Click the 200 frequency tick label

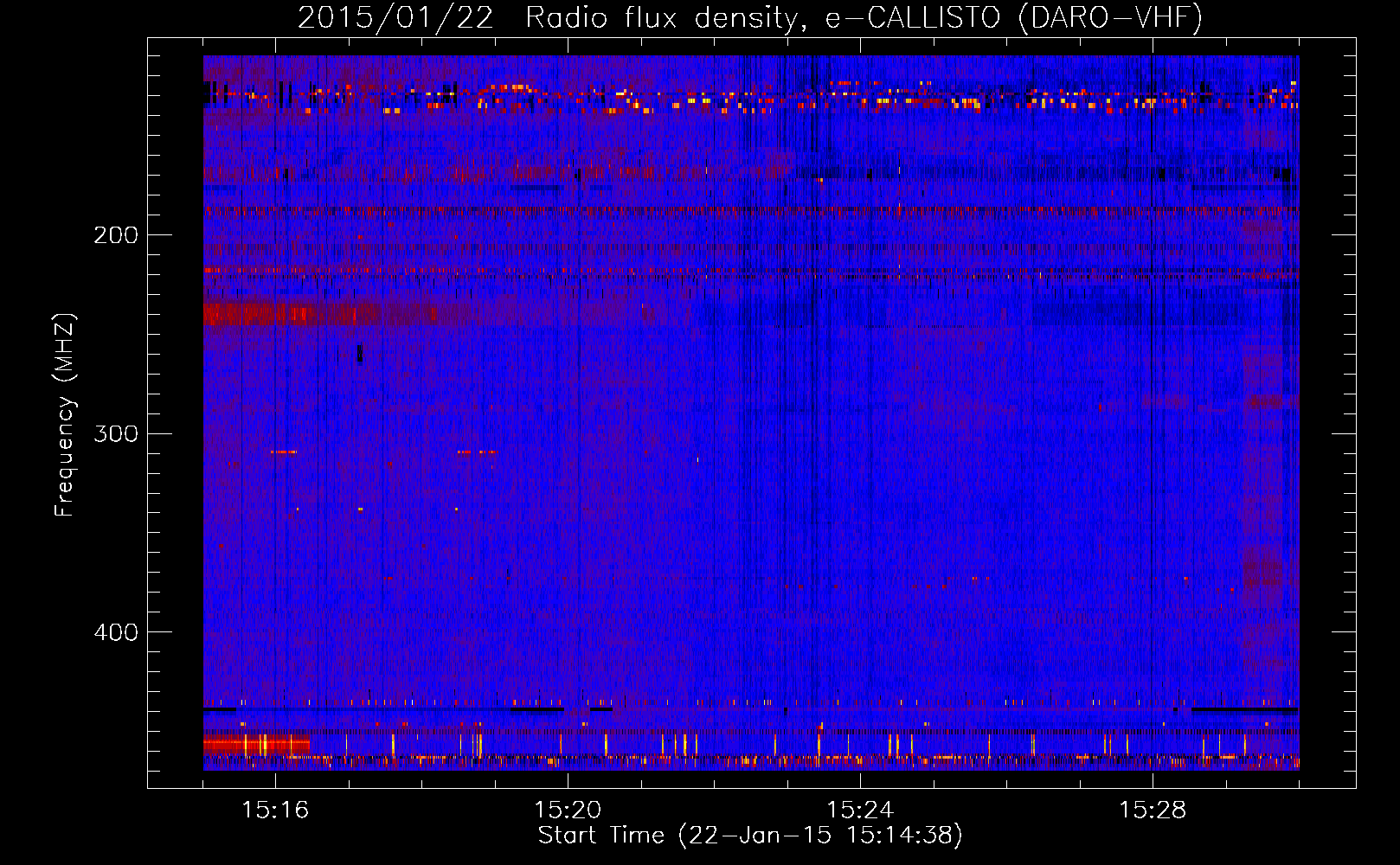click(116, 235)
